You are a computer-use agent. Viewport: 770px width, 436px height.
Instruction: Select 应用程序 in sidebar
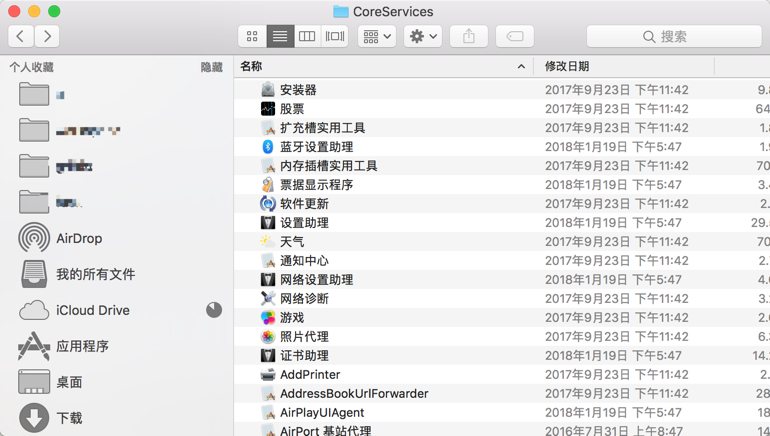tap(82, 346)
